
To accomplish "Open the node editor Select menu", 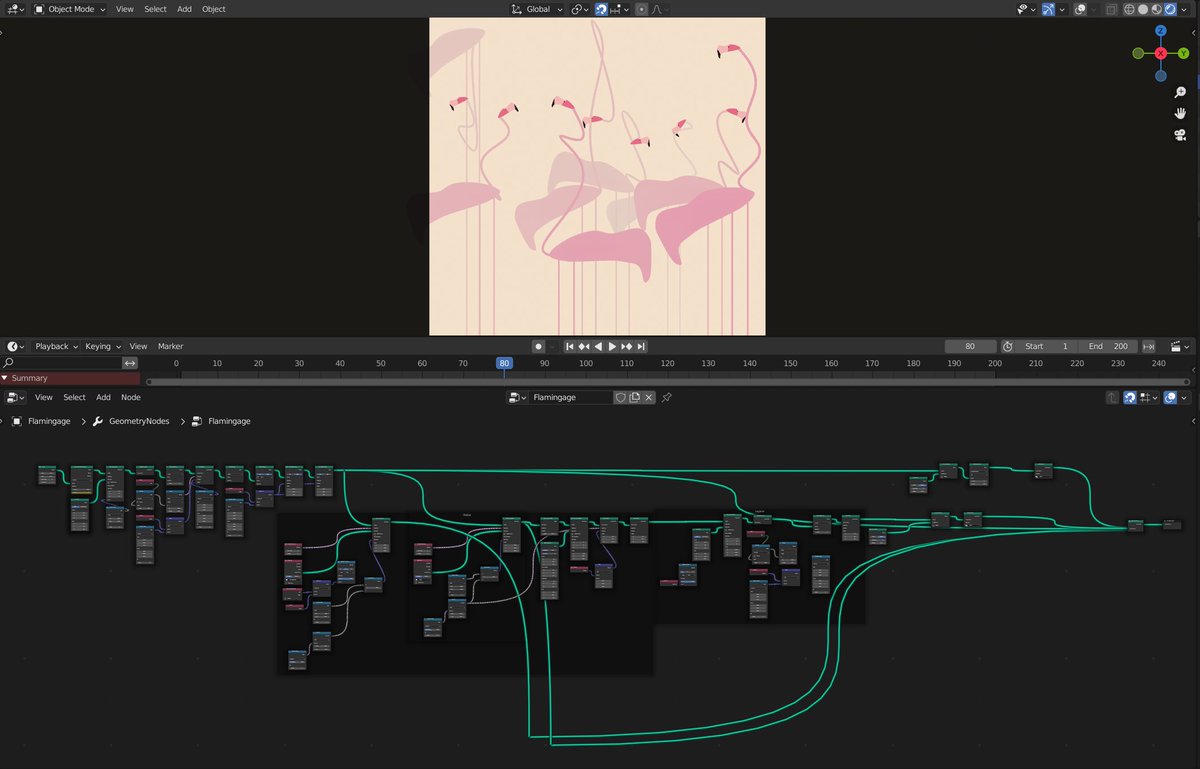I will (x=75, y=397).
